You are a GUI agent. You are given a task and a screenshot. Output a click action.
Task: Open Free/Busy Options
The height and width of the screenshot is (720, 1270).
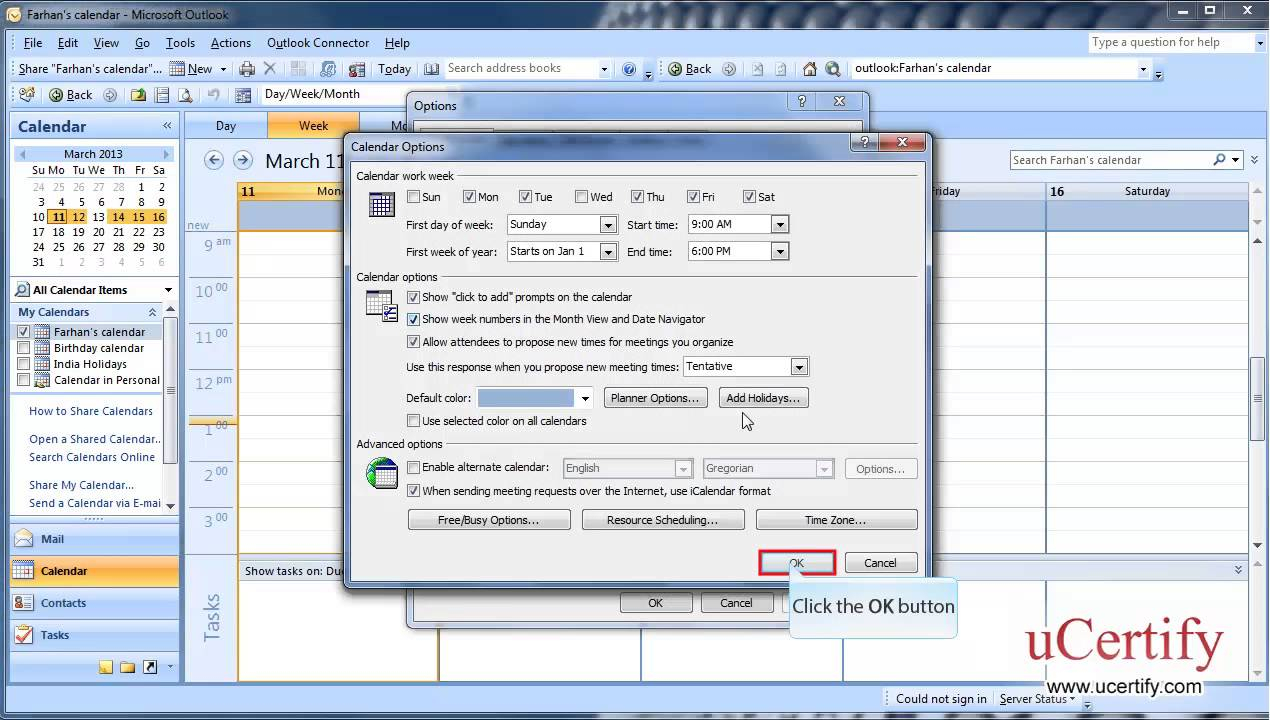[489, 520]
